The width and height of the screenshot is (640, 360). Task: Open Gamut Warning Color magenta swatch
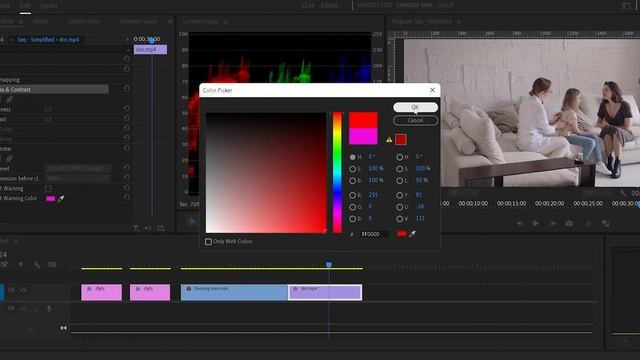[51, 199]
